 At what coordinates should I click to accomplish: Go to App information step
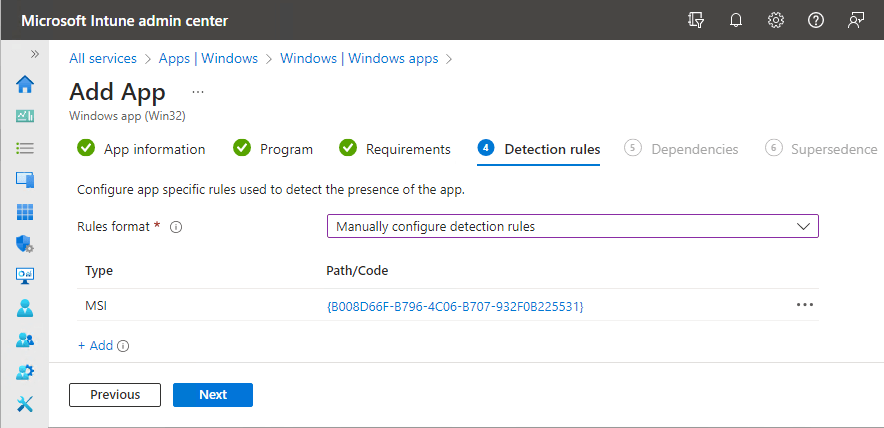[141, 149]
